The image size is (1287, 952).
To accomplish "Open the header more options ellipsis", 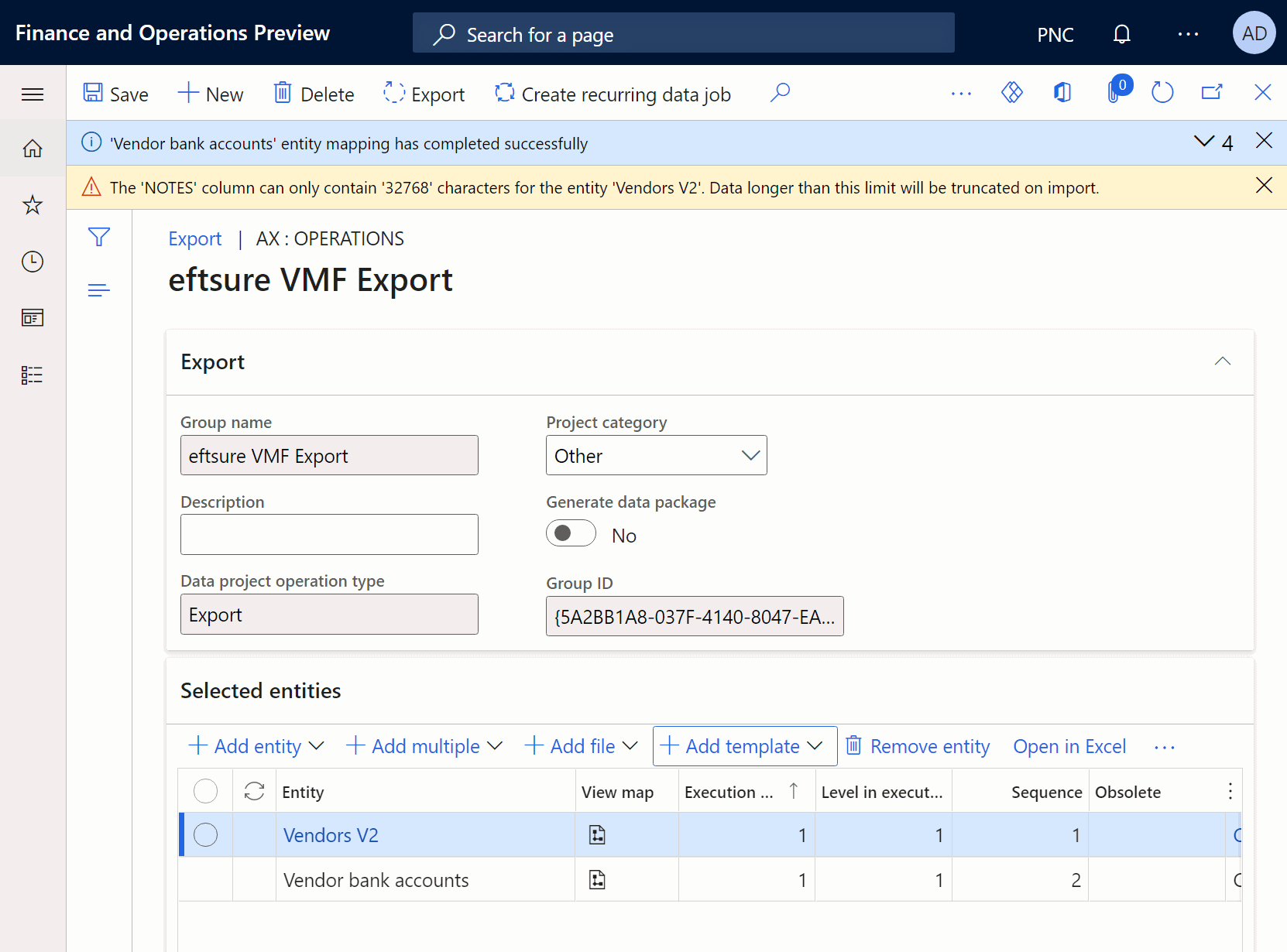I will [x=1188, y=34].
